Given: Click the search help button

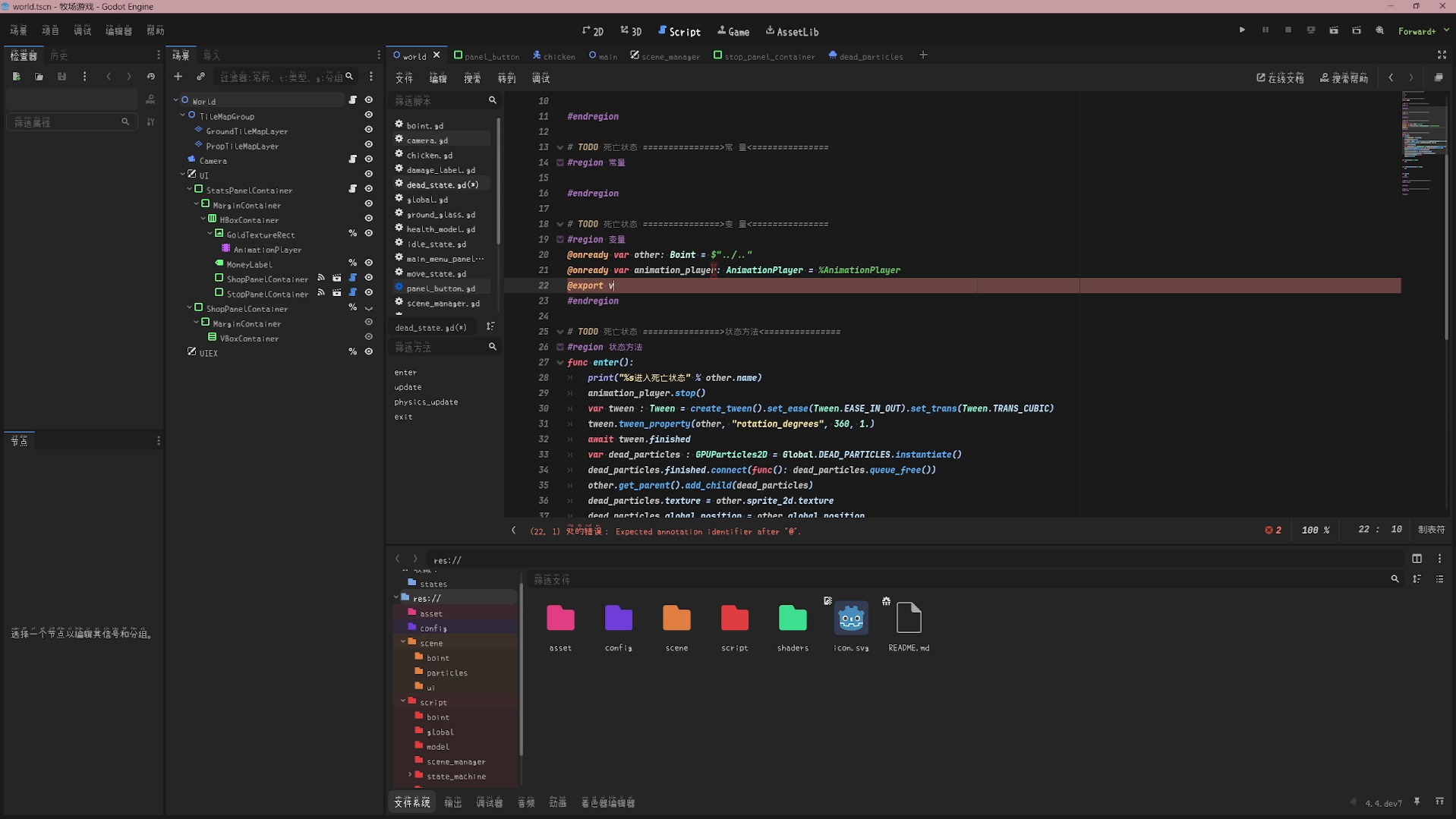Looking at the screenshot, I should tap(1344, 78).
